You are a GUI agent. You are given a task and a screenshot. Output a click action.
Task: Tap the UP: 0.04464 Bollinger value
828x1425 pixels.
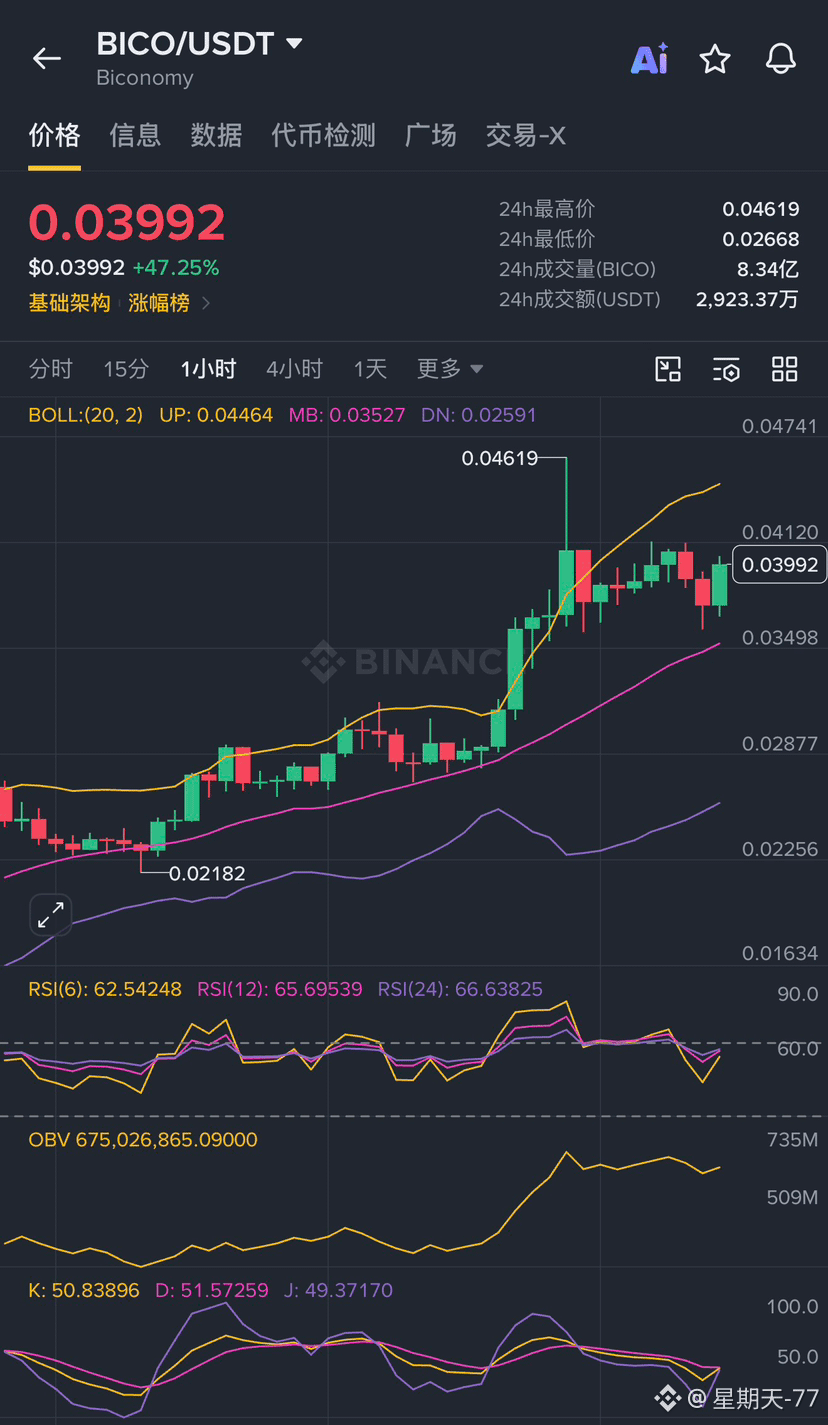click(x=216, y=414)
